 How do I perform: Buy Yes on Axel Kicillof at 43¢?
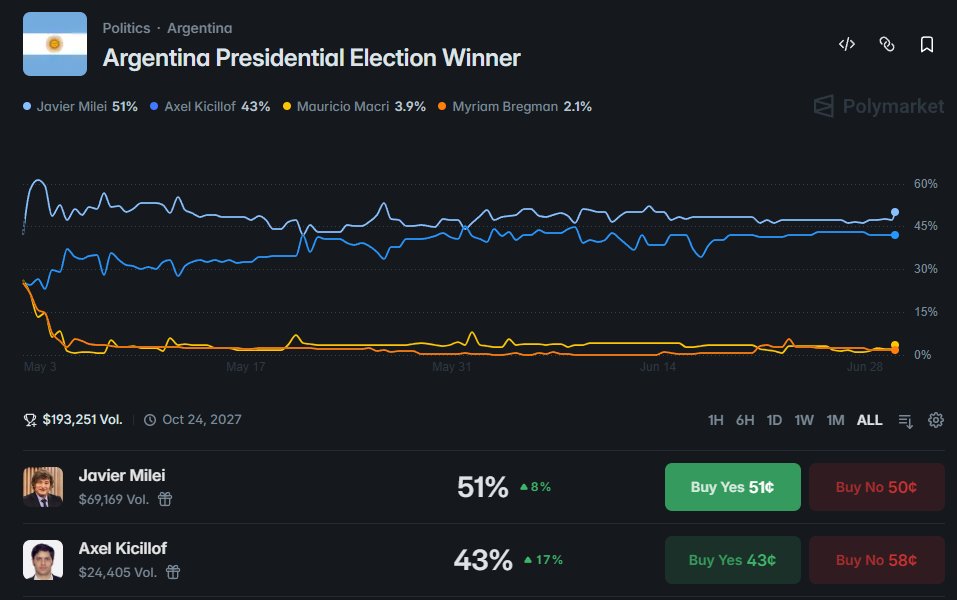click(x=732, y=560)
